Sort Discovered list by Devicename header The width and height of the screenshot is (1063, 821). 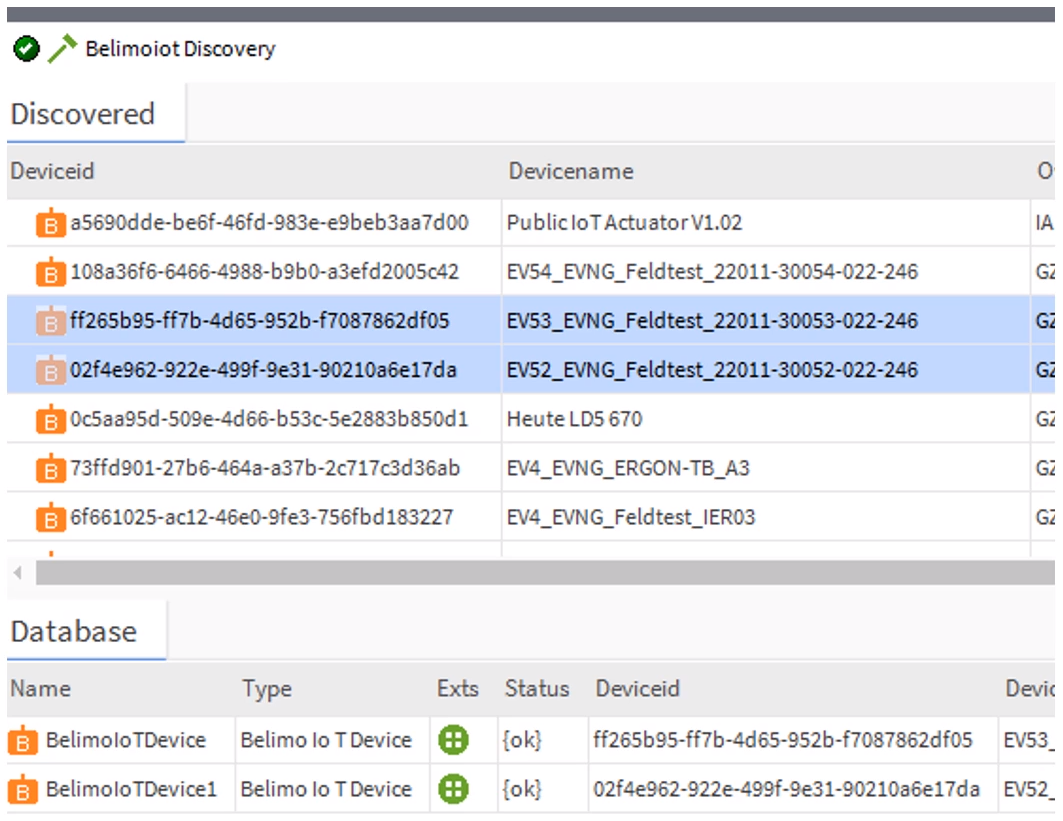click(570, 171)
